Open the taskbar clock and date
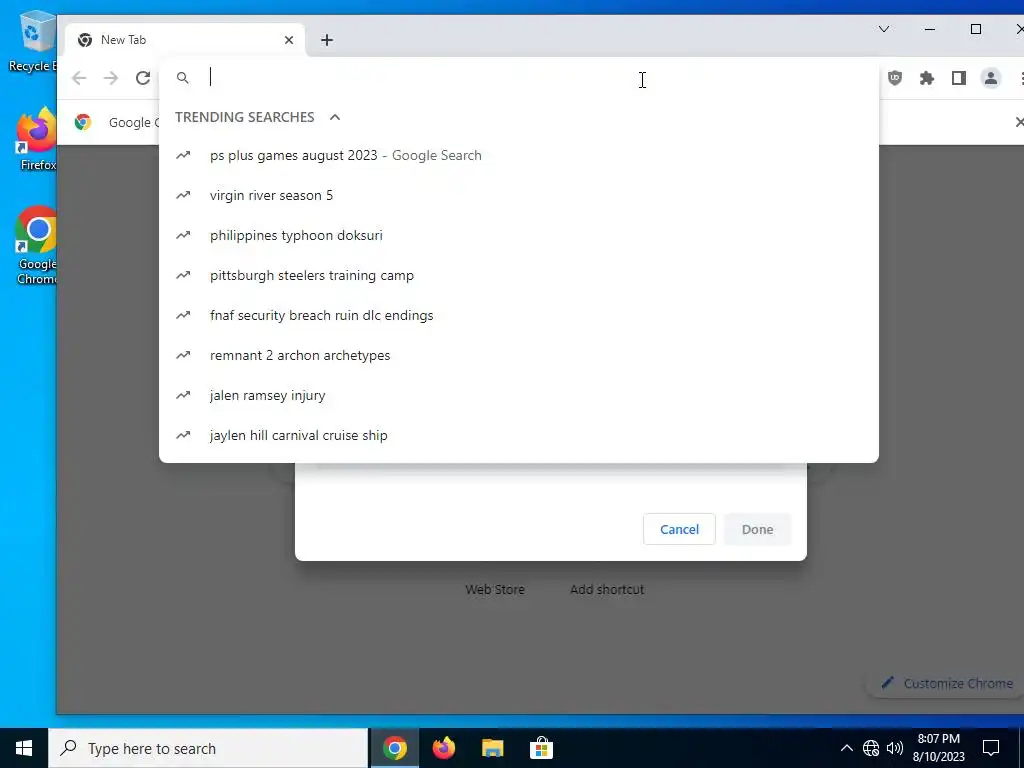Image resolution: width=1024 pixels, height=768 pixels. 938,748
